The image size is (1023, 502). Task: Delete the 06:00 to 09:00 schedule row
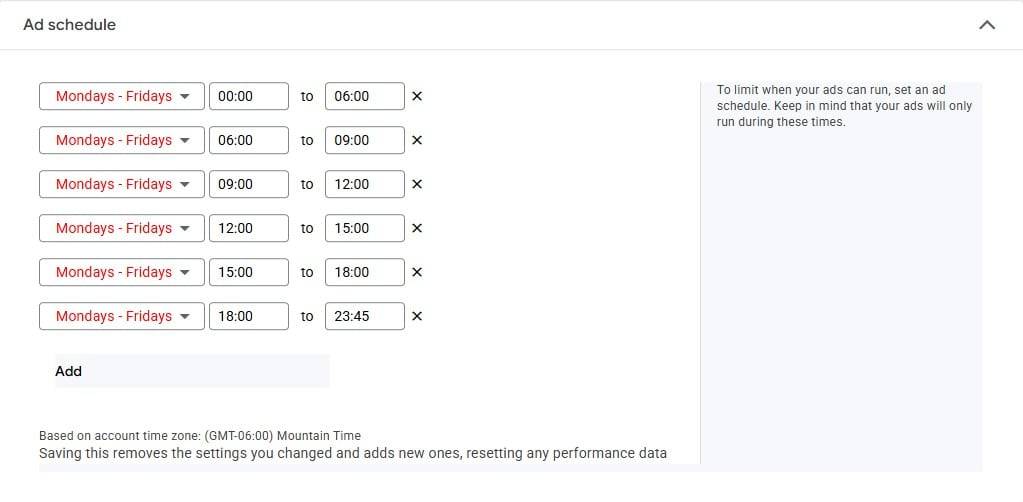[417, 141]
